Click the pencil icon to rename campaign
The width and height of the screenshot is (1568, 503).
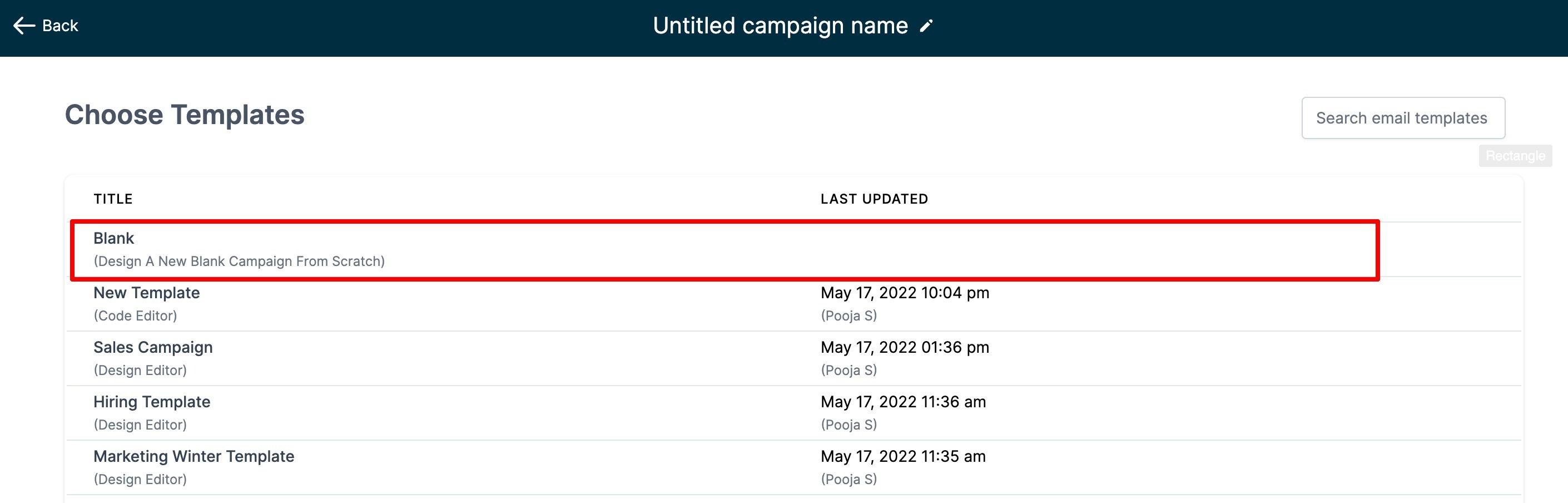926,26
